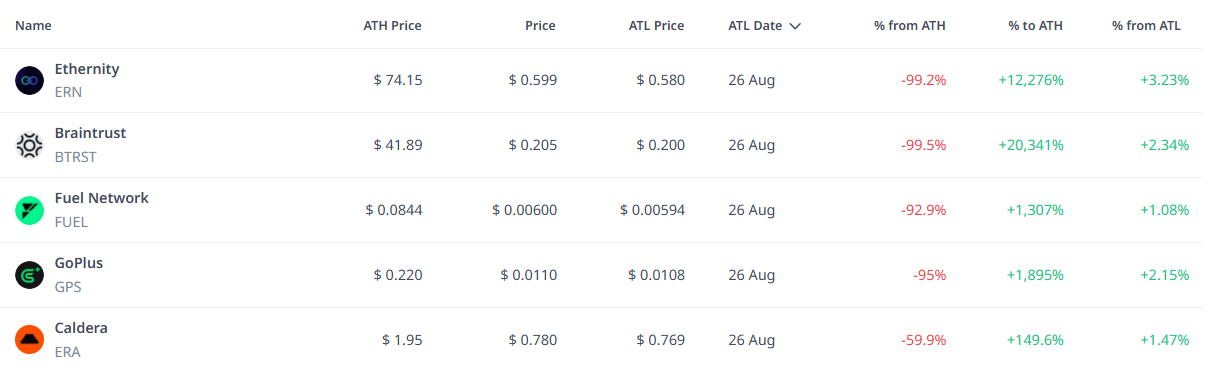
Task: Click Caldera's +149.6% to ATH value
Action: [x=1035, y=340]
